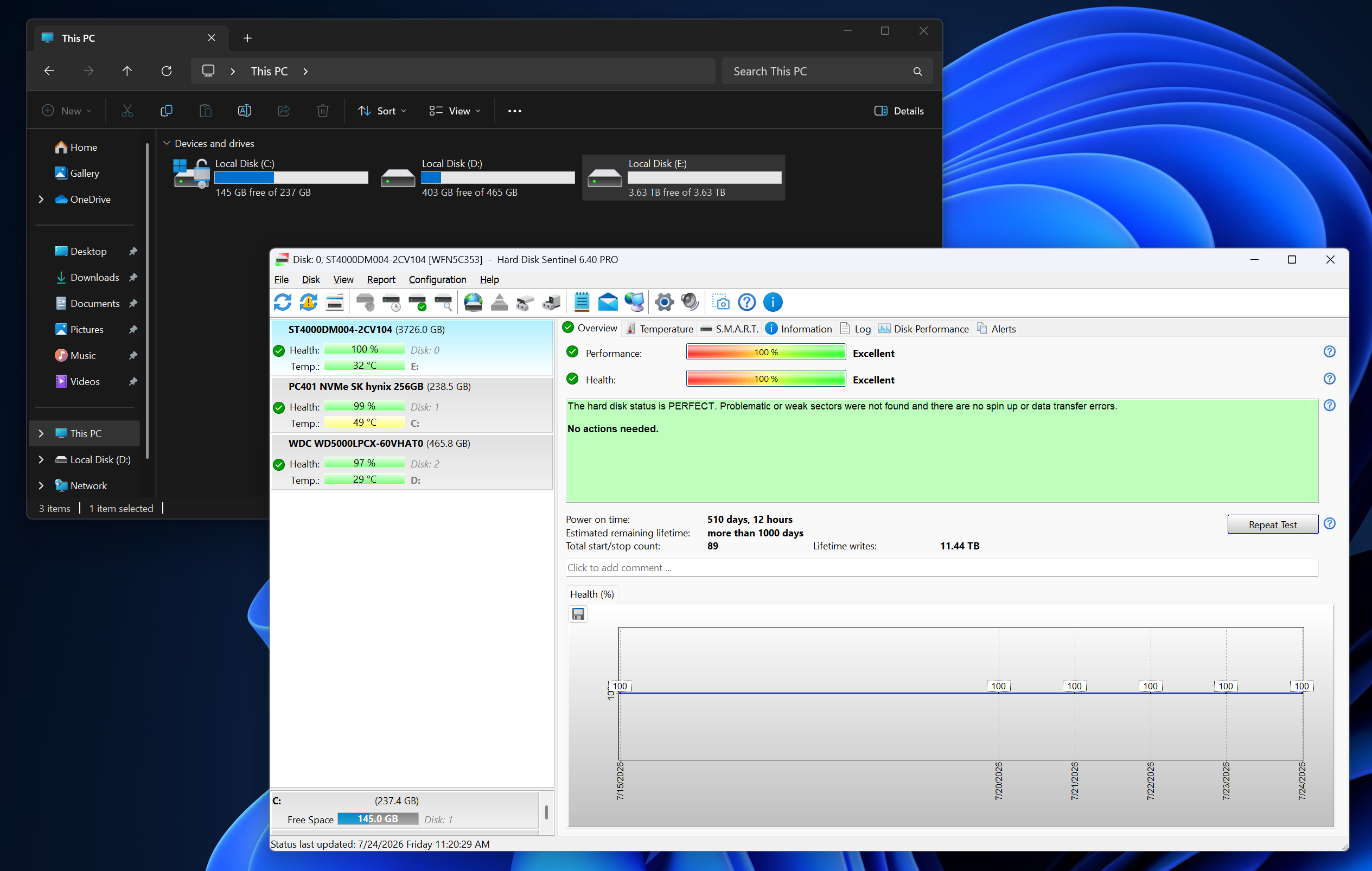
Task: Click the speaker sound icon in Sentinel toolbar
Action: (690, 302)
